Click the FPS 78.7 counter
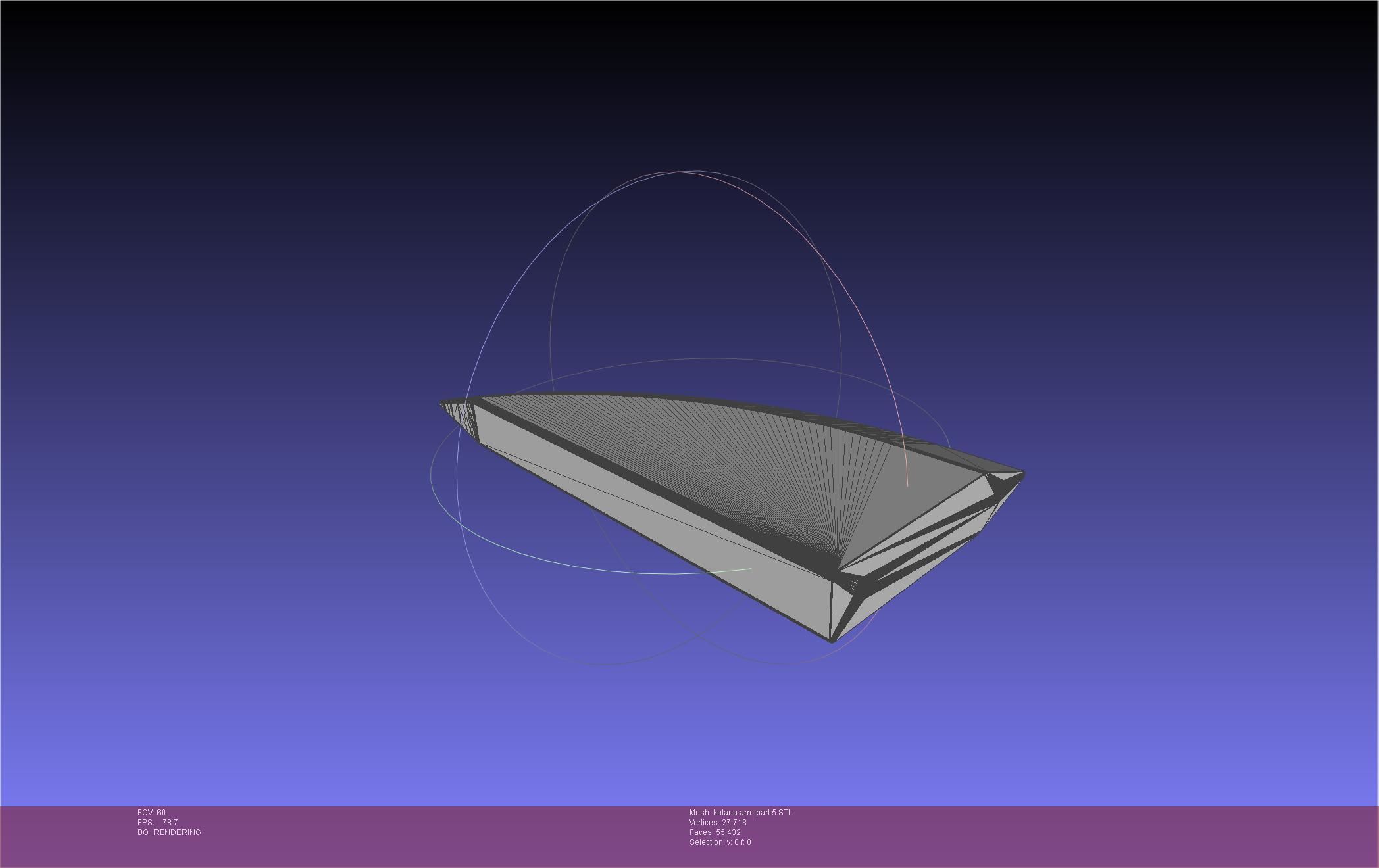Screen dimensions: 1379x868 [157, 823]
